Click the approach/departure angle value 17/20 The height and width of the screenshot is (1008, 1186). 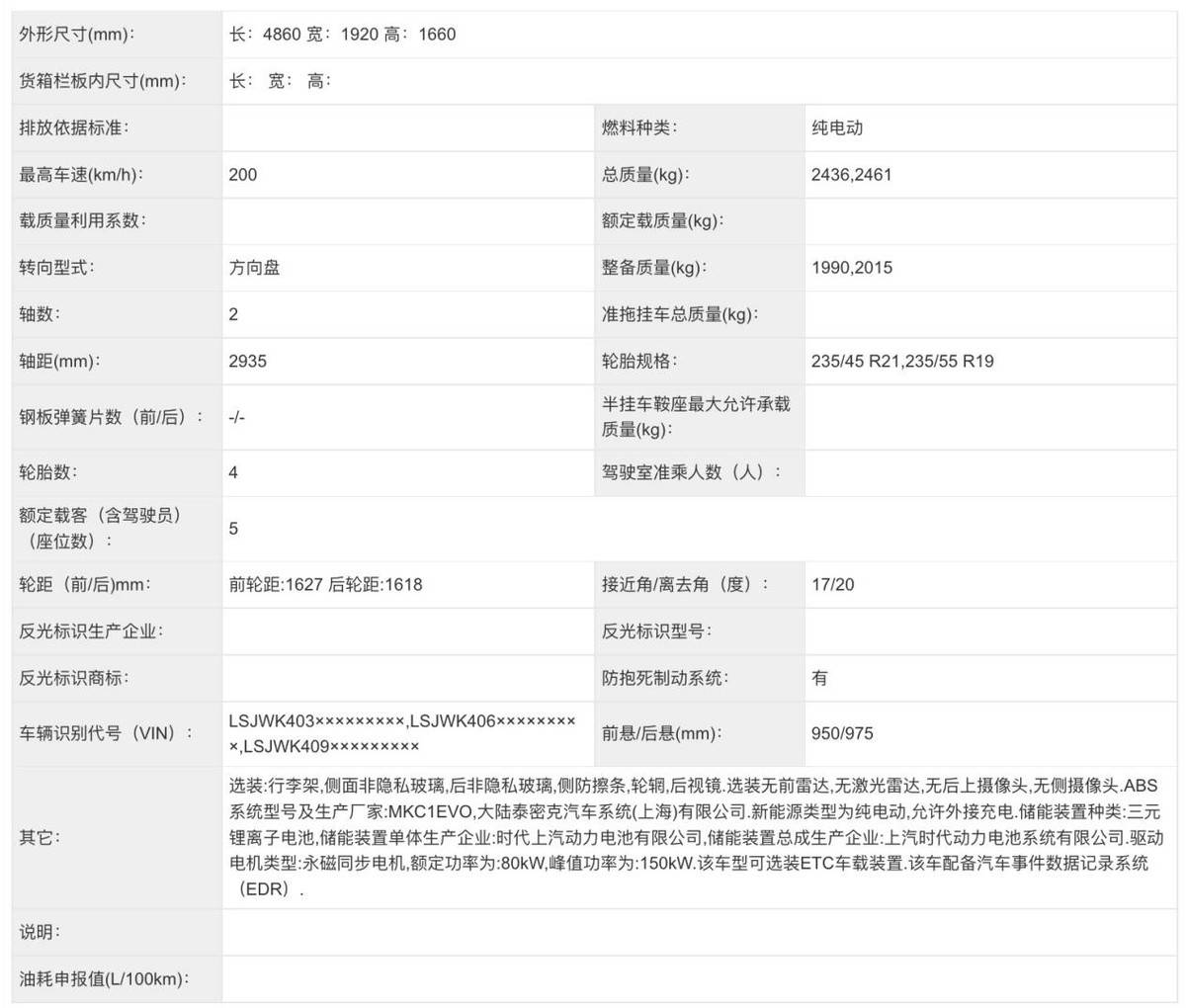pos(832,584)
